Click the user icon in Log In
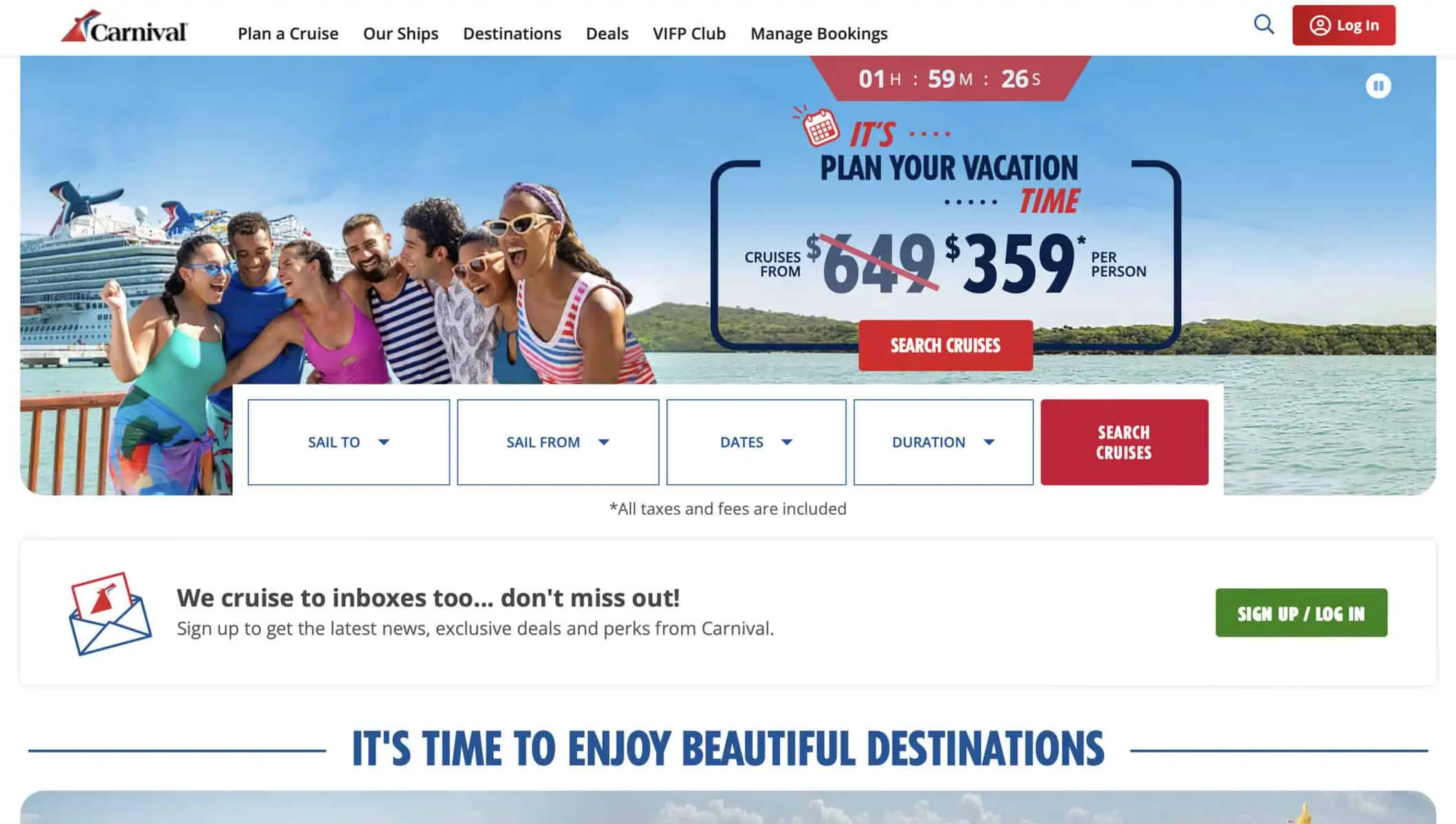This screenshot has width=1456, height=824. 1319,25
